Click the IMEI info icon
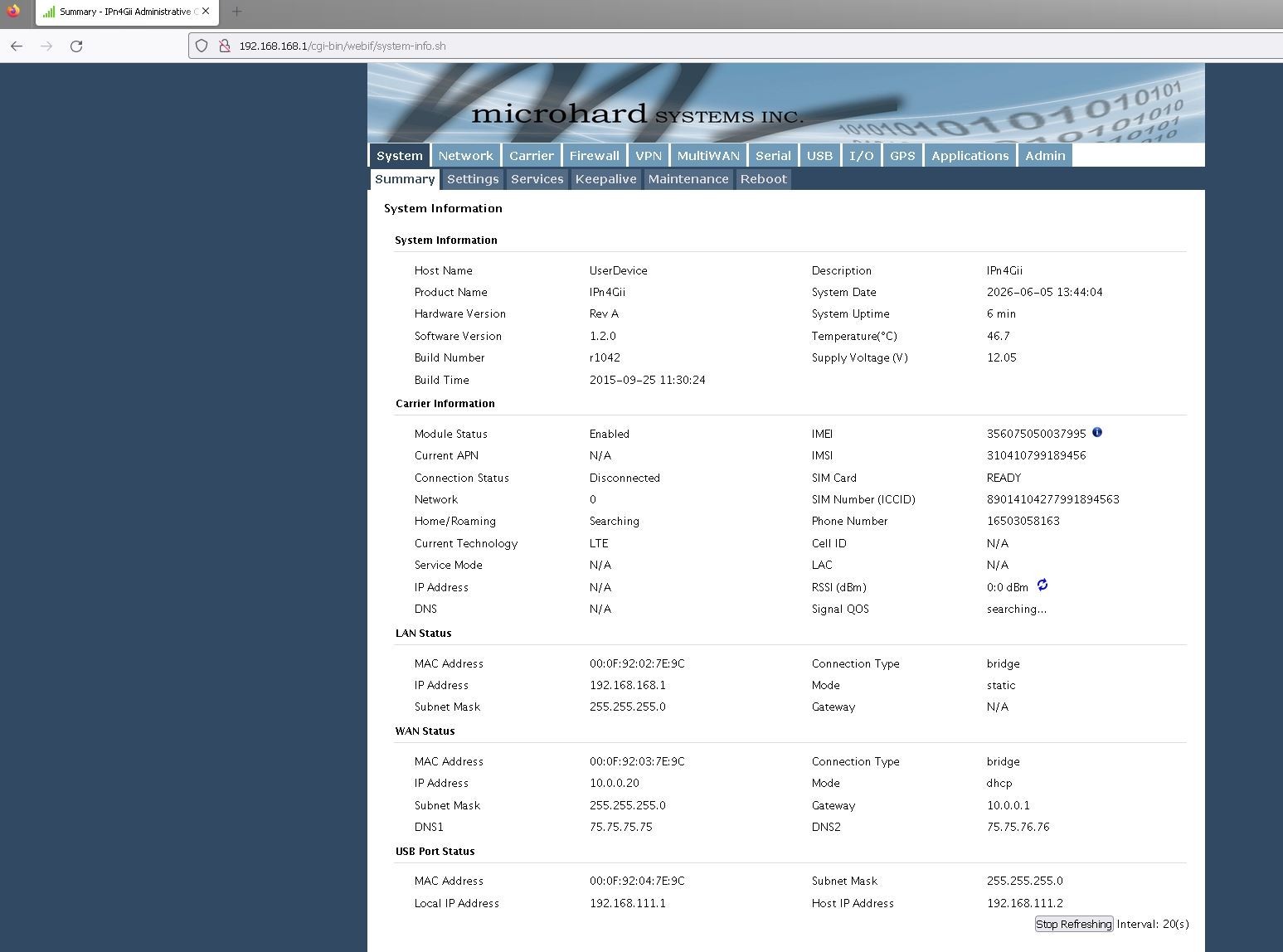This screenshot has width=1283, height=952. pos(1097,432)
